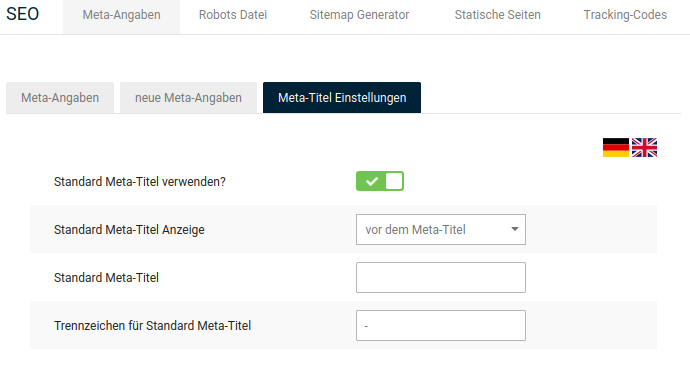Click the Trennzeichen für Standard Meta-Titel label

(152, 326)
